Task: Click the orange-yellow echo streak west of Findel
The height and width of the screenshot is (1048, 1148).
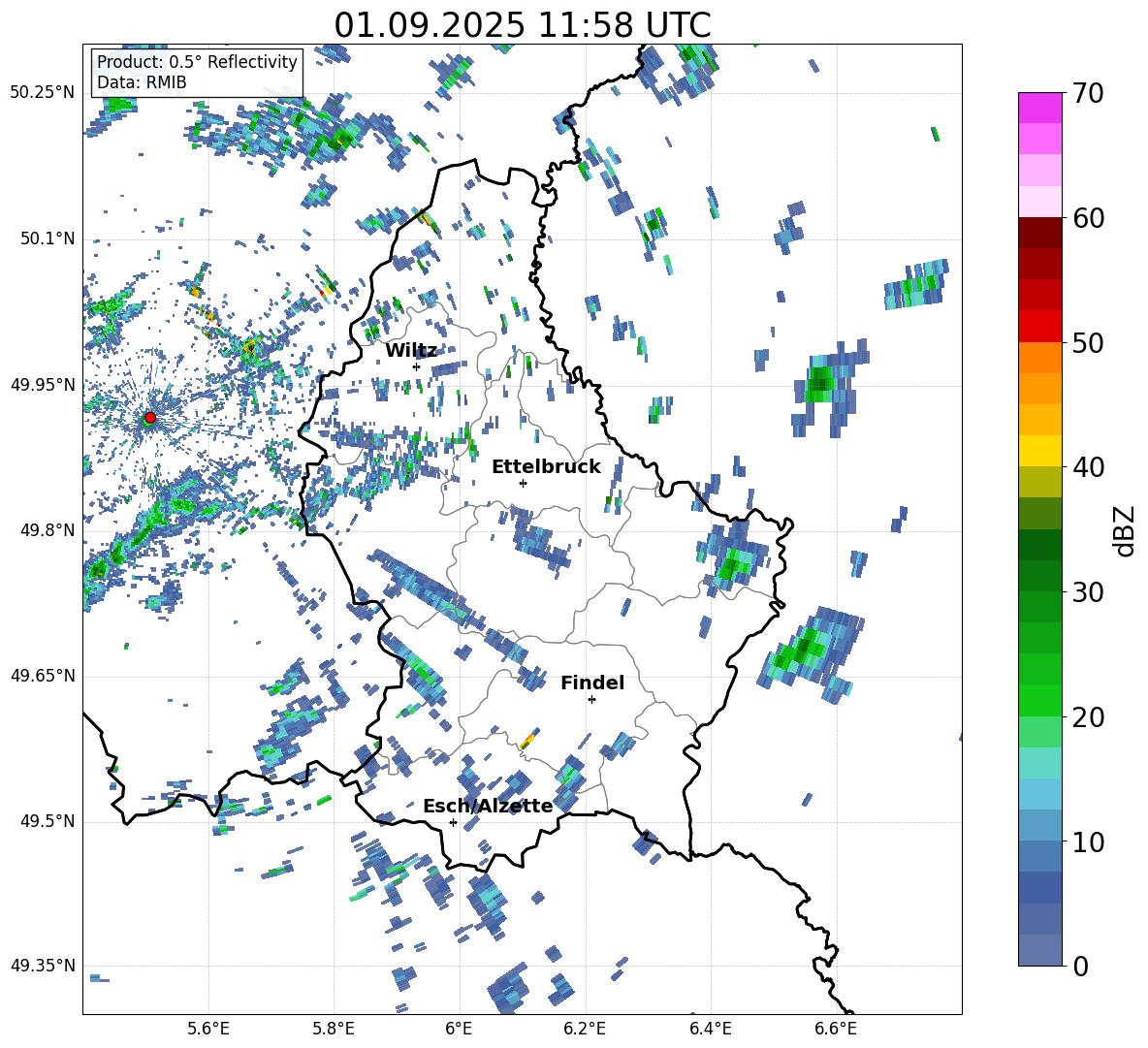Action: [530, 739]
